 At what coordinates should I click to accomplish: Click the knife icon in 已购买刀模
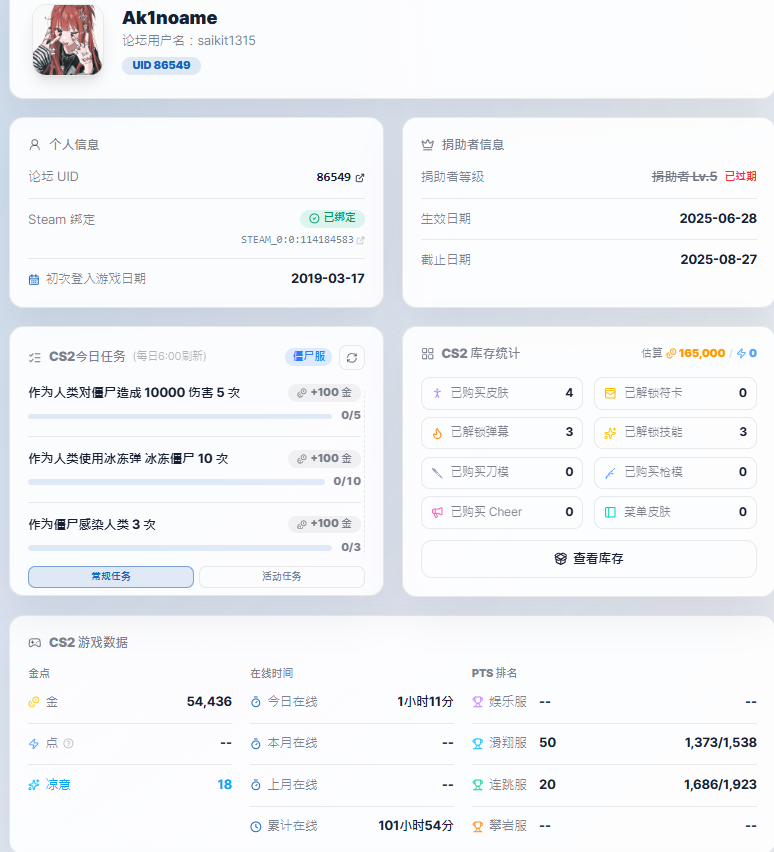pos(437,473)
